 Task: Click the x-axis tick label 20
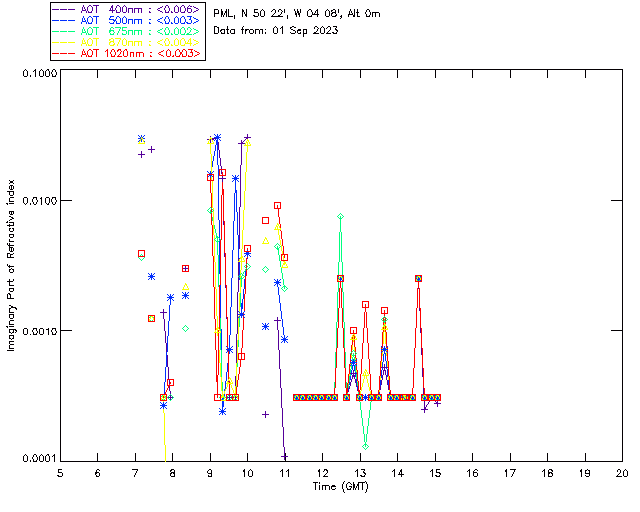622,473
